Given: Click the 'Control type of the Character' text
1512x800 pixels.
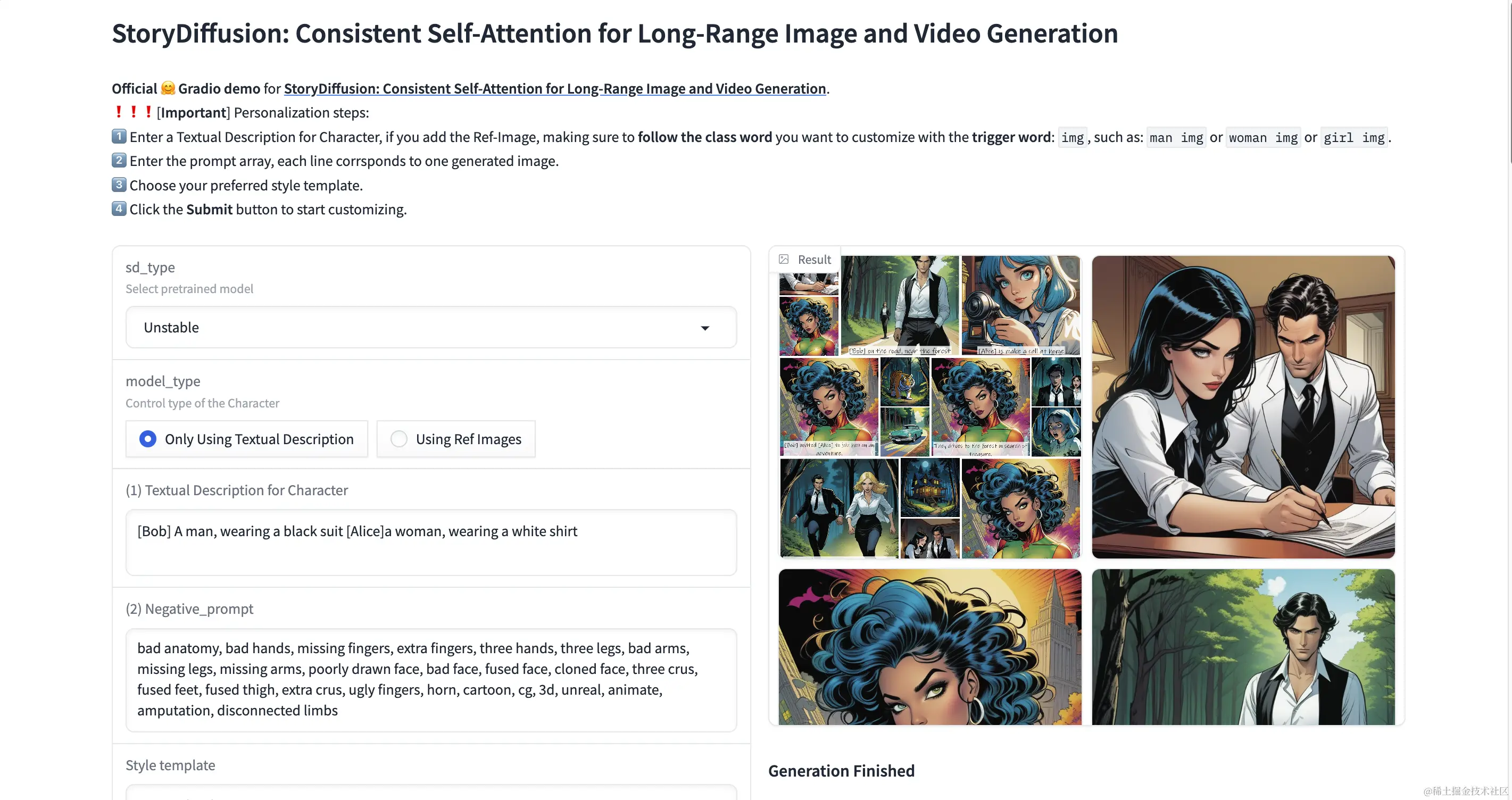Looking at the screenshot, I should point(203,403).
